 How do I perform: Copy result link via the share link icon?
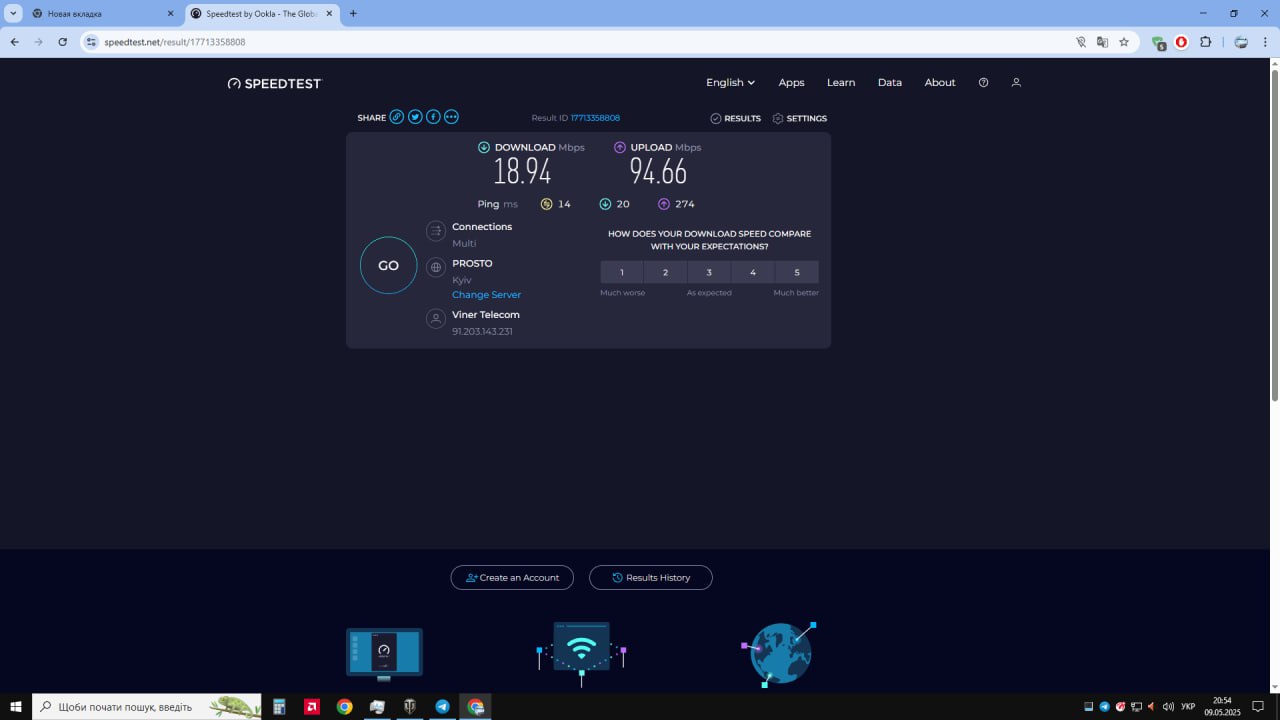click(397, 117)
